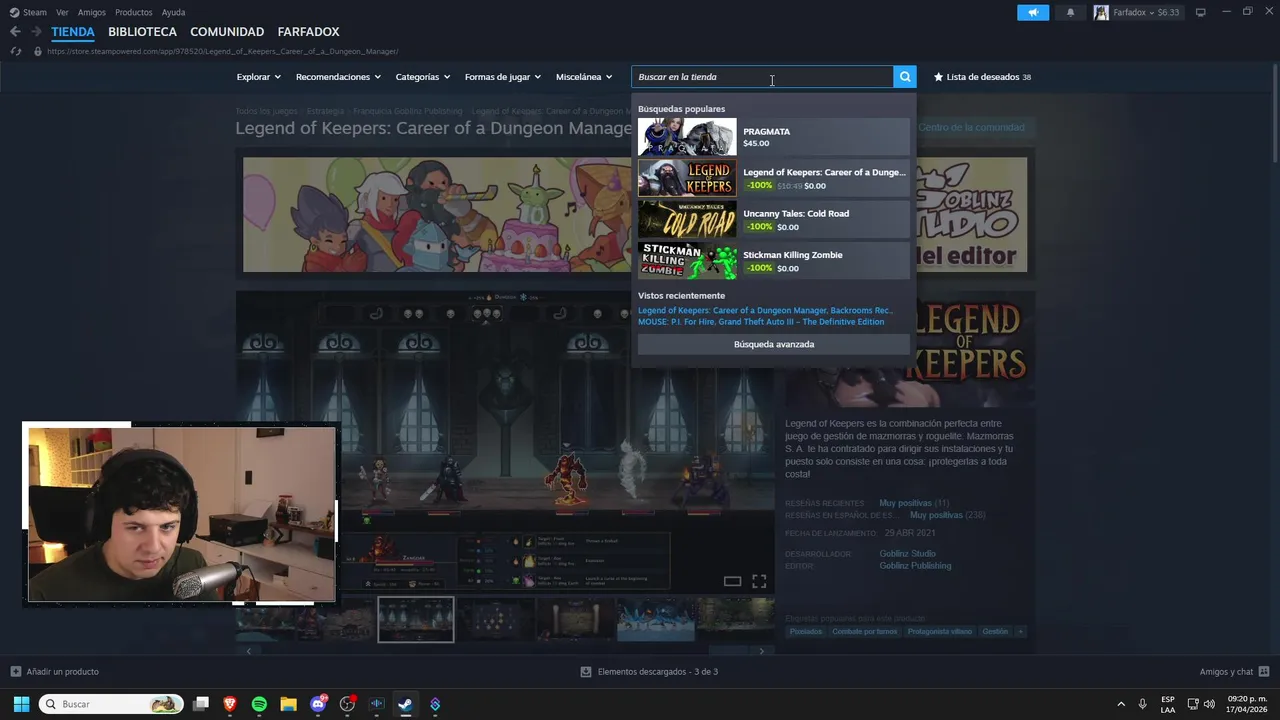Click the store search magnifier button
Image resolution: width=1280 pixels, height=720 pixels.
pos(905,77)
